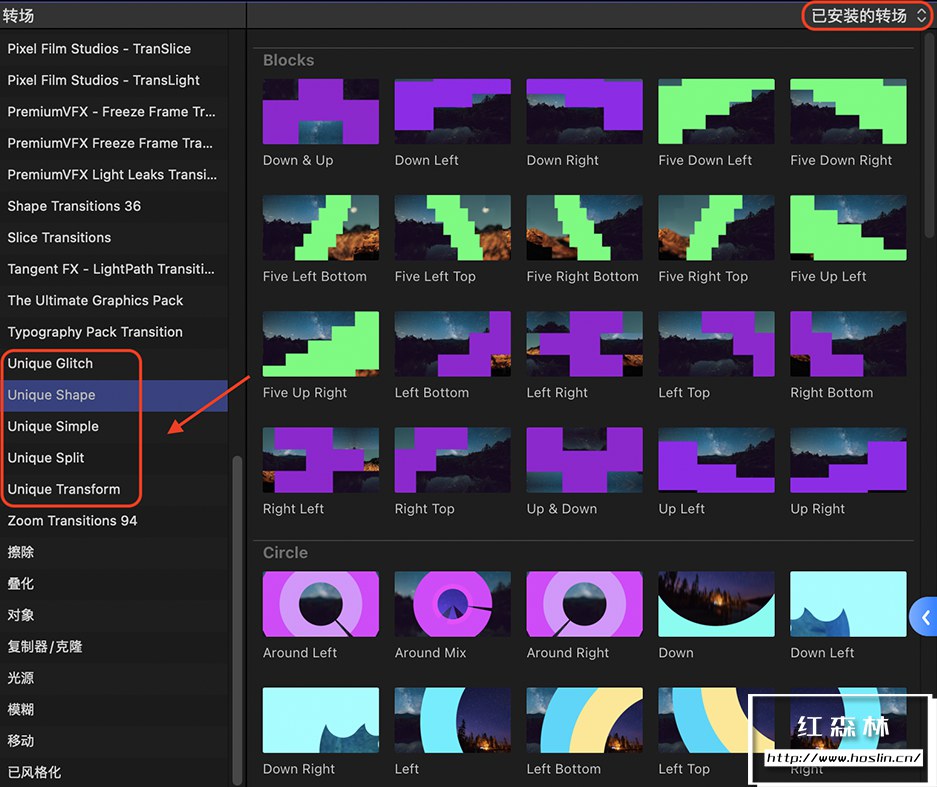
Task: Select the Around Left circle transition
Action: tap(321, 604)
